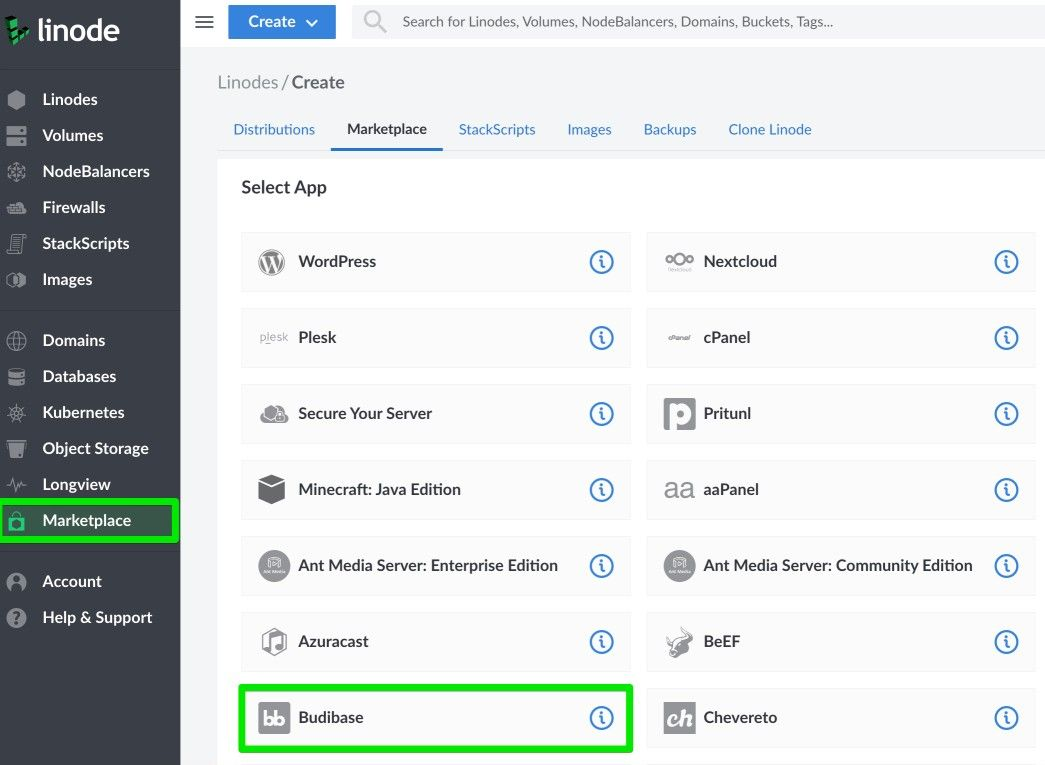Show info for WordPress app
Image resolution: width=1045 pixels, height=765 pixels.
click(601, 262)
